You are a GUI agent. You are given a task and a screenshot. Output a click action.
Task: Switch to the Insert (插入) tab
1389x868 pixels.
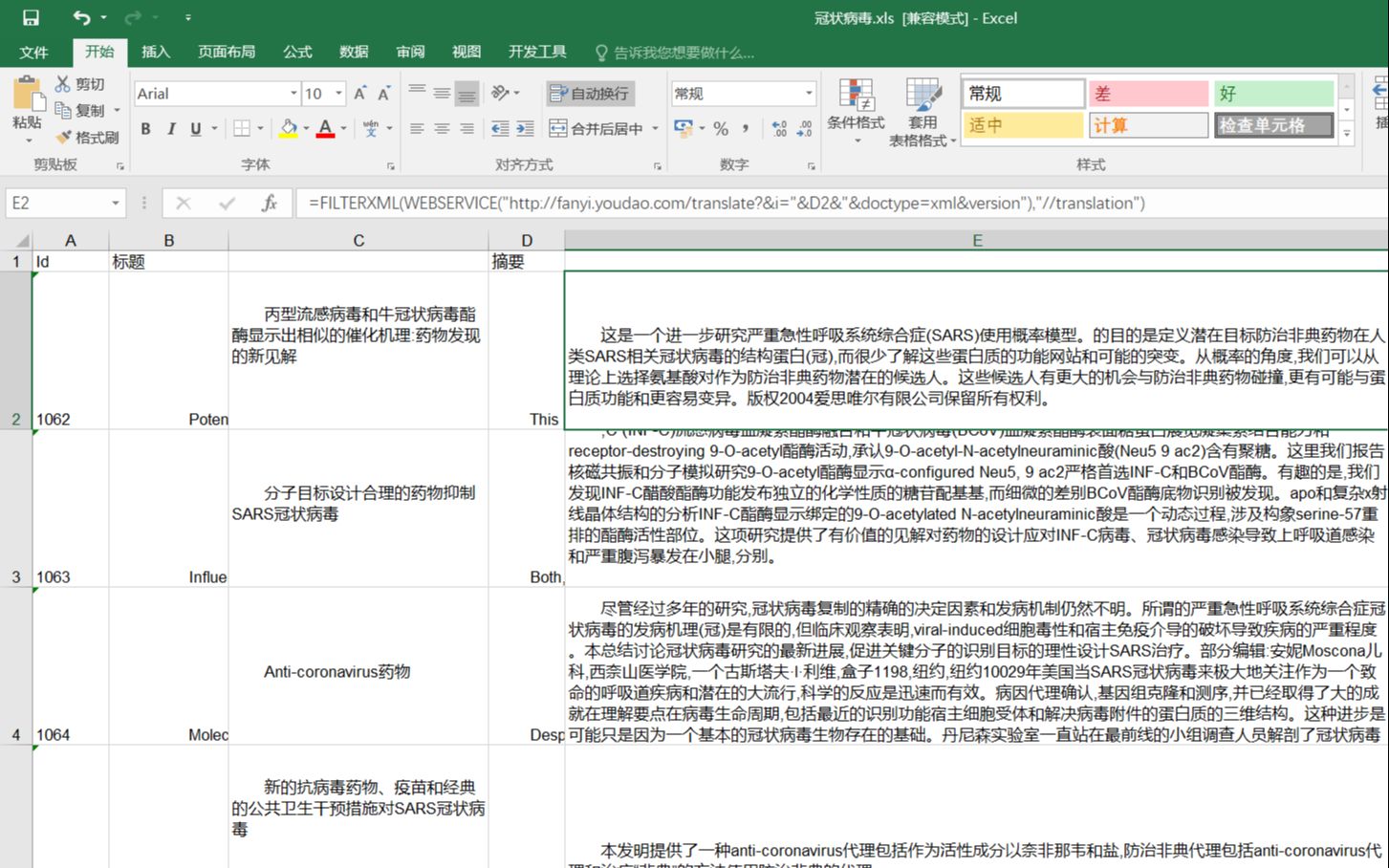[x=155, y=52]
